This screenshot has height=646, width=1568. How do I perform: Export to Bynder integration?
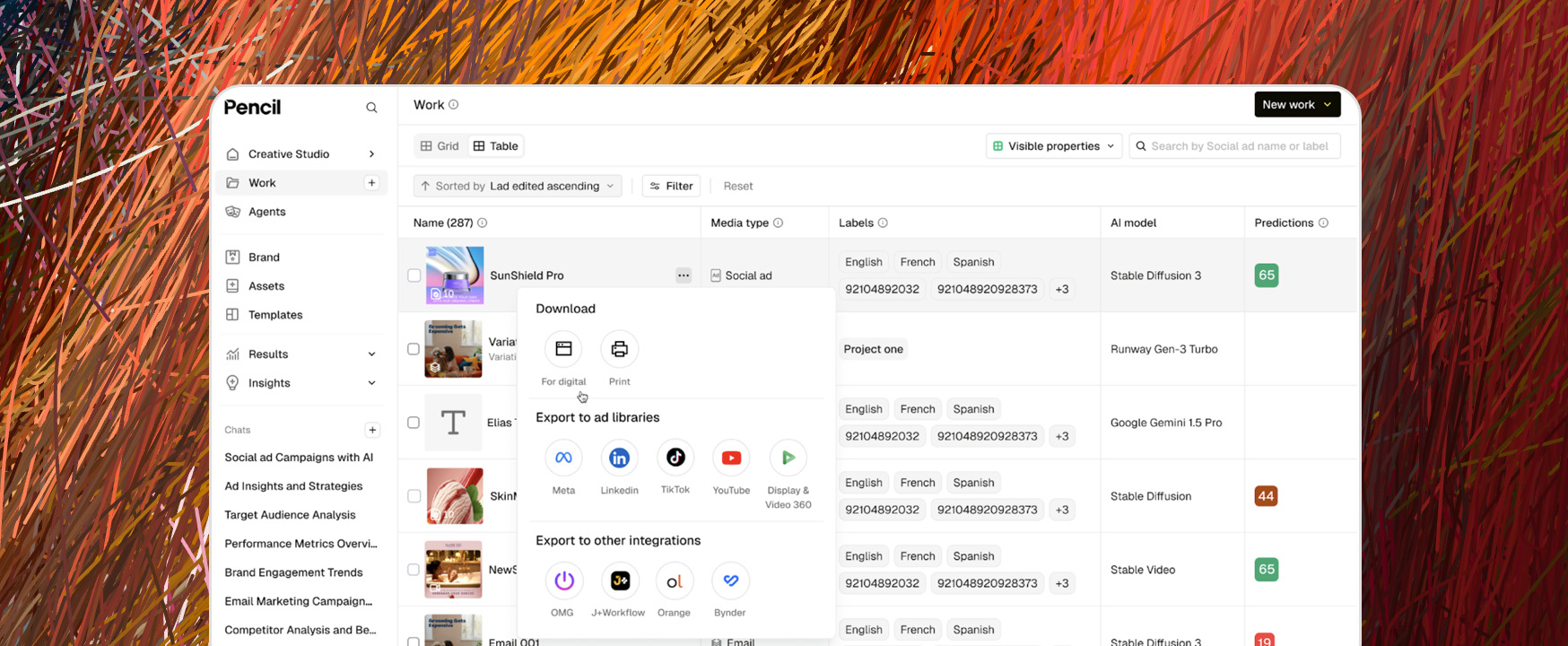[730, 581]
